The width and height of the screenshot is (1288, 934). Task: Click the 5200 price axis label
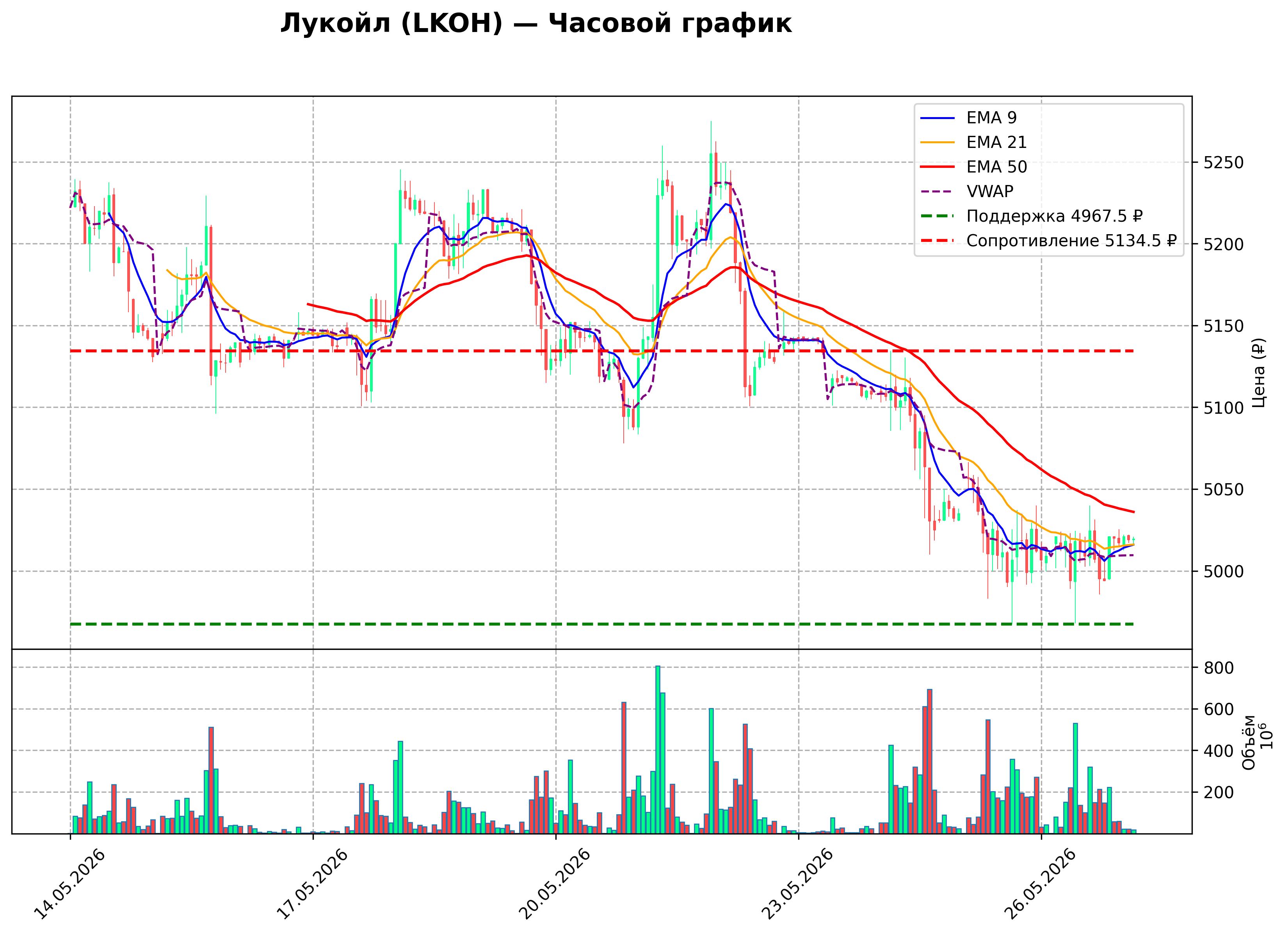[x=1224, y=245]
